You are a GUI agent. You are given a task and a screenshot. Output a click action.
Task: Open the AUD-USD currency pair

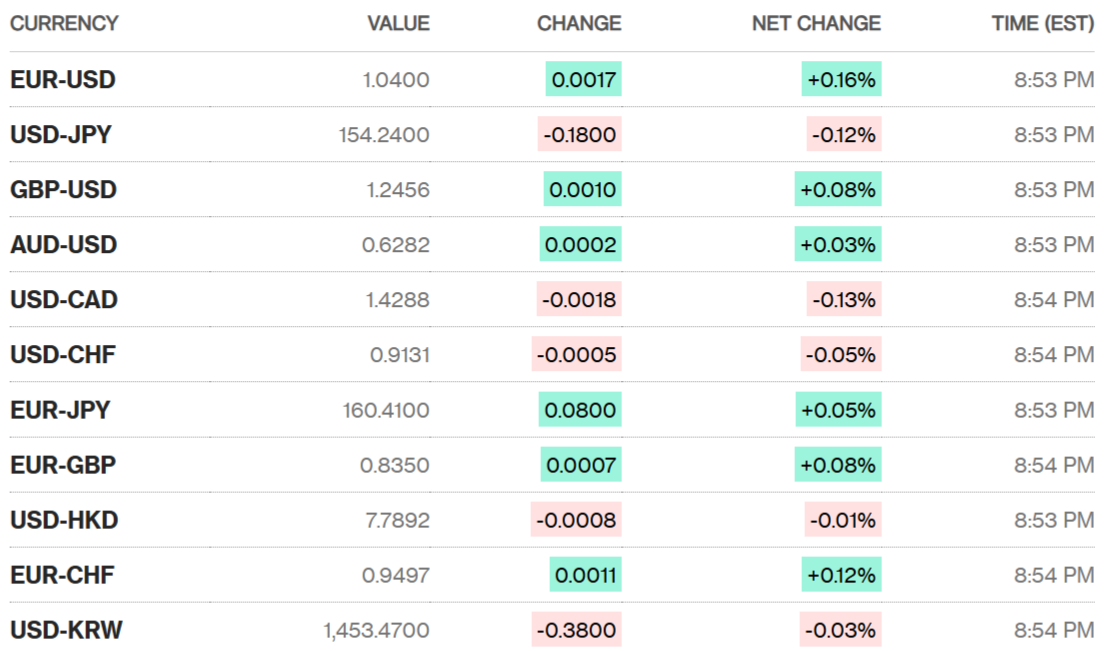pos(64,245)
